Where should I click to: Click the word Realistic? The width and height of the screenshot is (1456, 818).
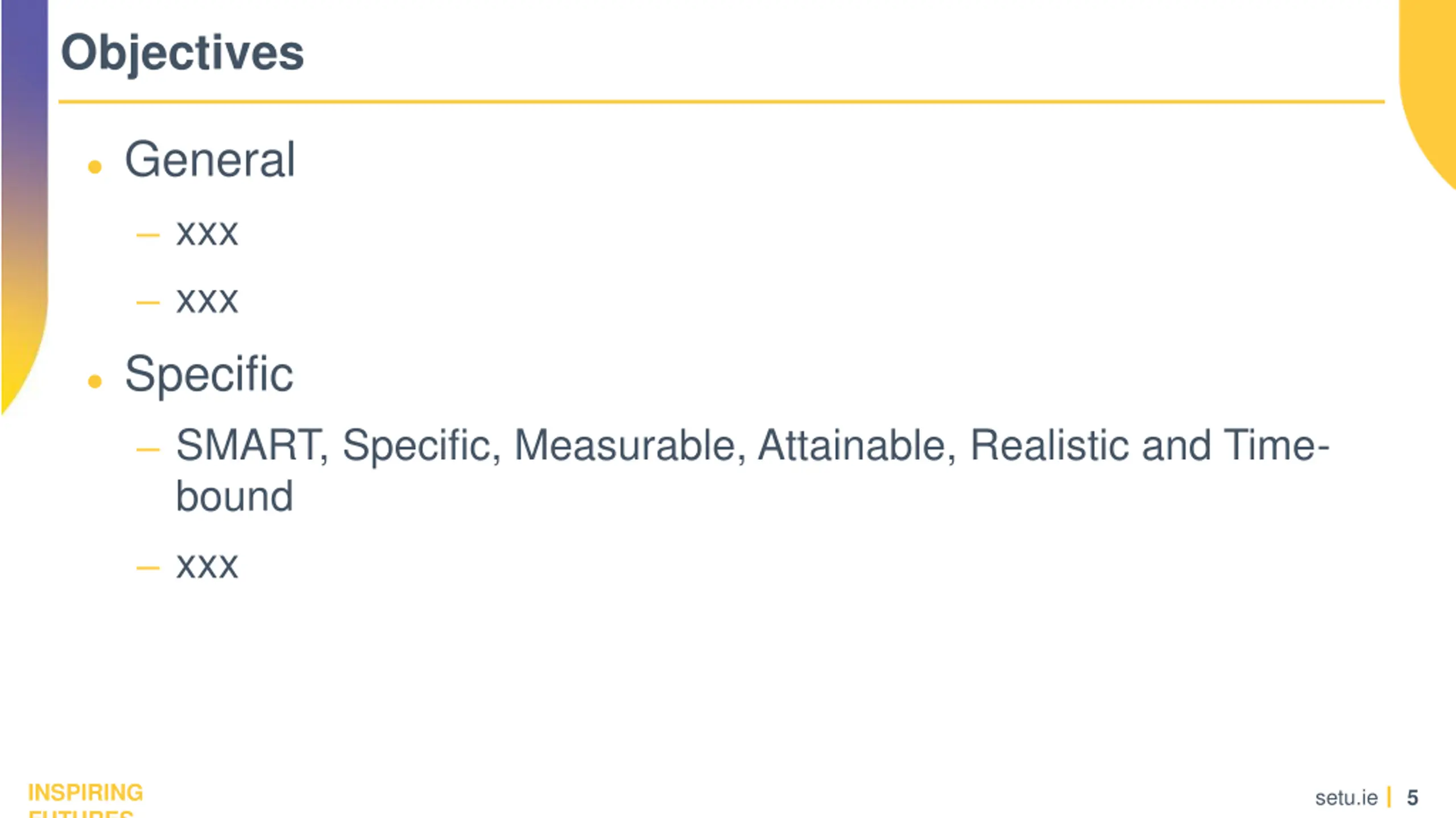(1050, 445)
